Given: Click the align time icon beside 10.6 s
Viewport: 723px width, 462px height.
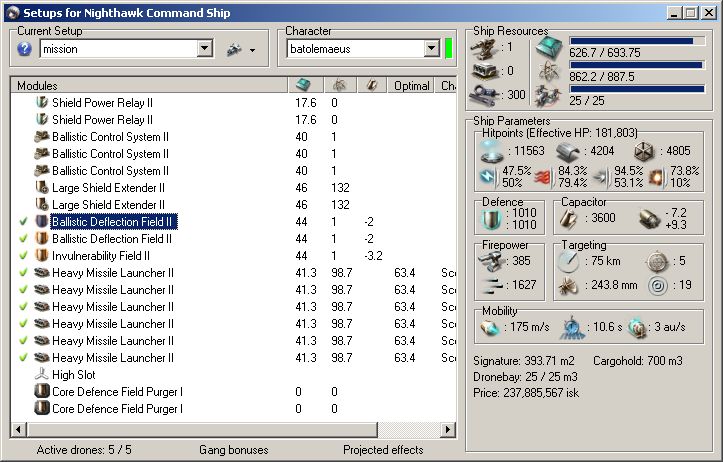Looking at the screenshot, I should [572, 328].
